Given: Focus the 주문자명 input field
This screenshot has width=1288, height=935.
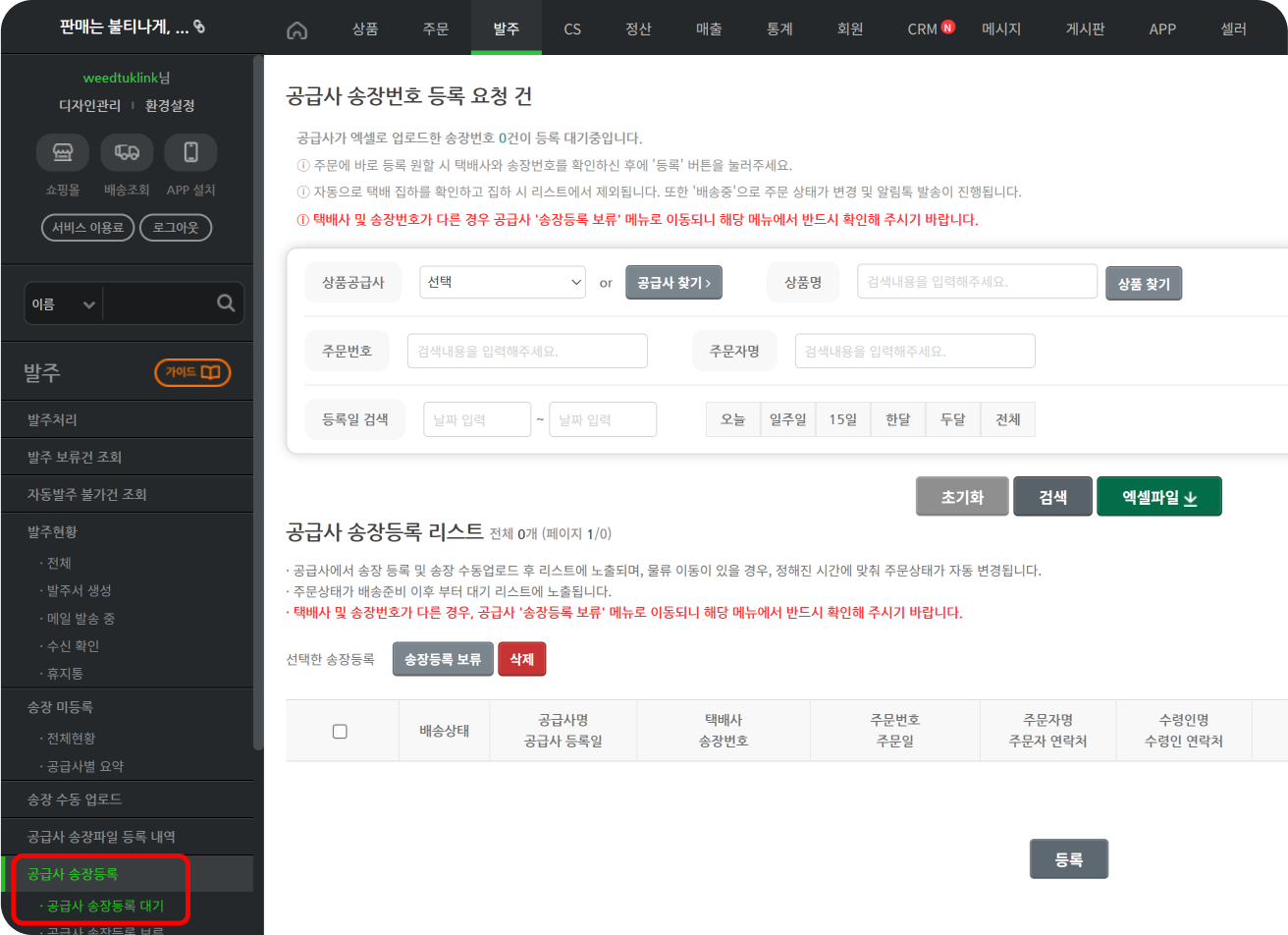Looking at the screenshot, I should pyautogui.click(x=915, y=351).
